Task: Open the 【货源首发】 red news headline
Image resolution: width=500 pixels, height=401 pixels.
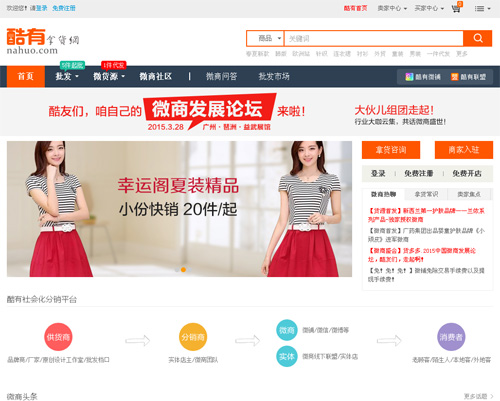Action: [426, 215]
